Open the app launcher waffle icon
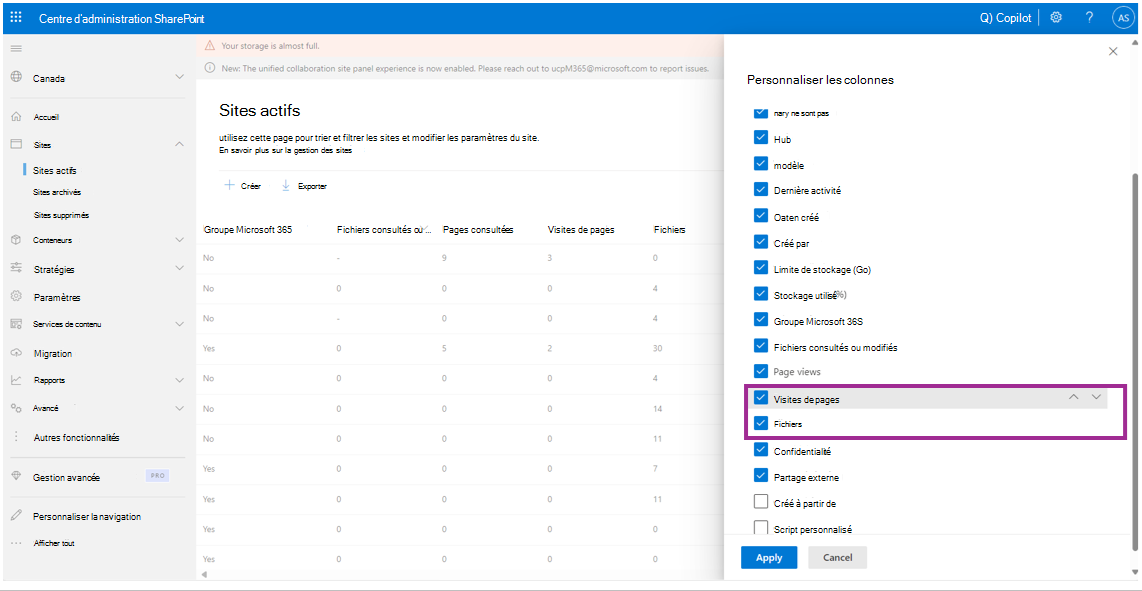The image size is (1142, 591). pos(16,17)
